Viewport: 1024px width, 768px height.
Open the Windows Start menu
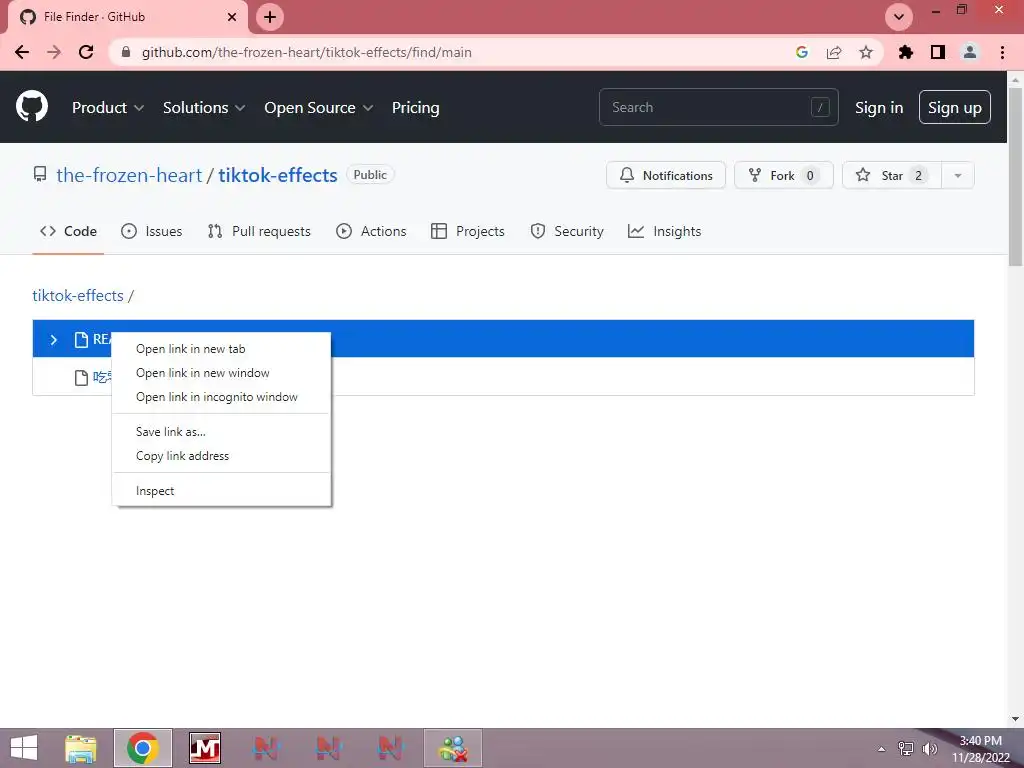pyautogui.click(x=24, y=748)
